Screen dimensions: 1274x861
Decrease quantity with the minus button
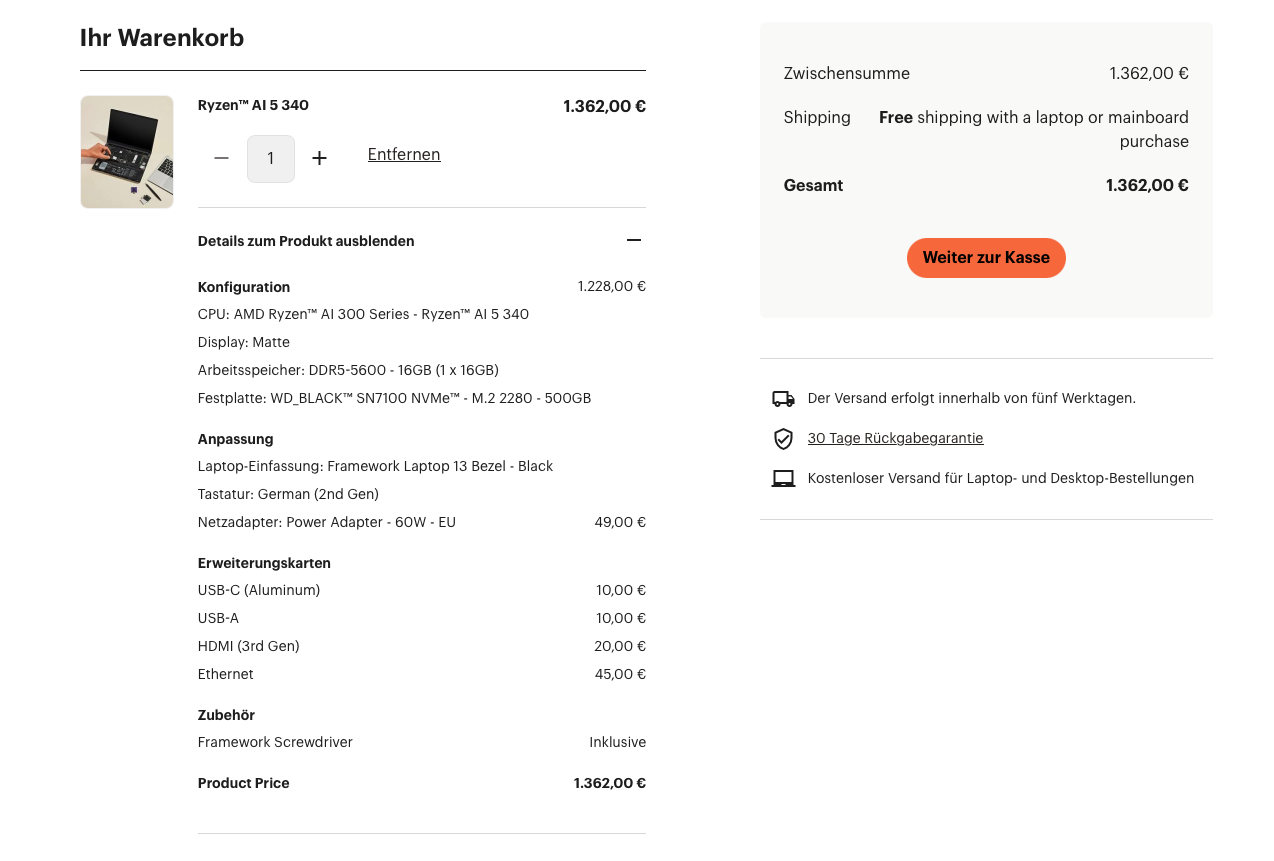pyautogui.click(x=222, y=158)
